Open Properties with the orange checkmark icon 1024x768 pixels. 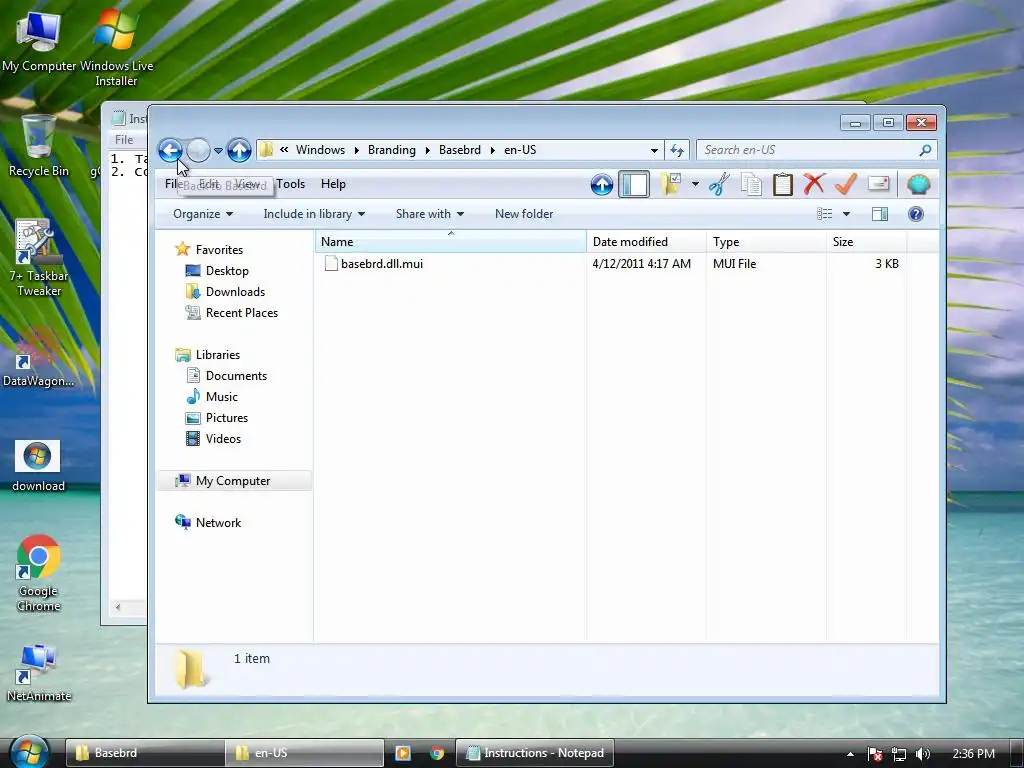tap(846, 184)
